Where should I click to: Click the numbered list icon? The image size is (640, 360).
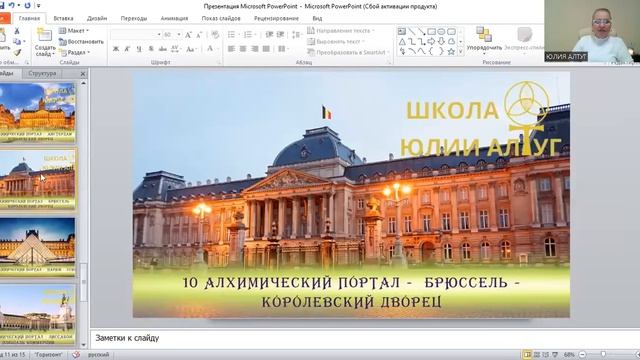pyautogui.click(x=248, y=35)
